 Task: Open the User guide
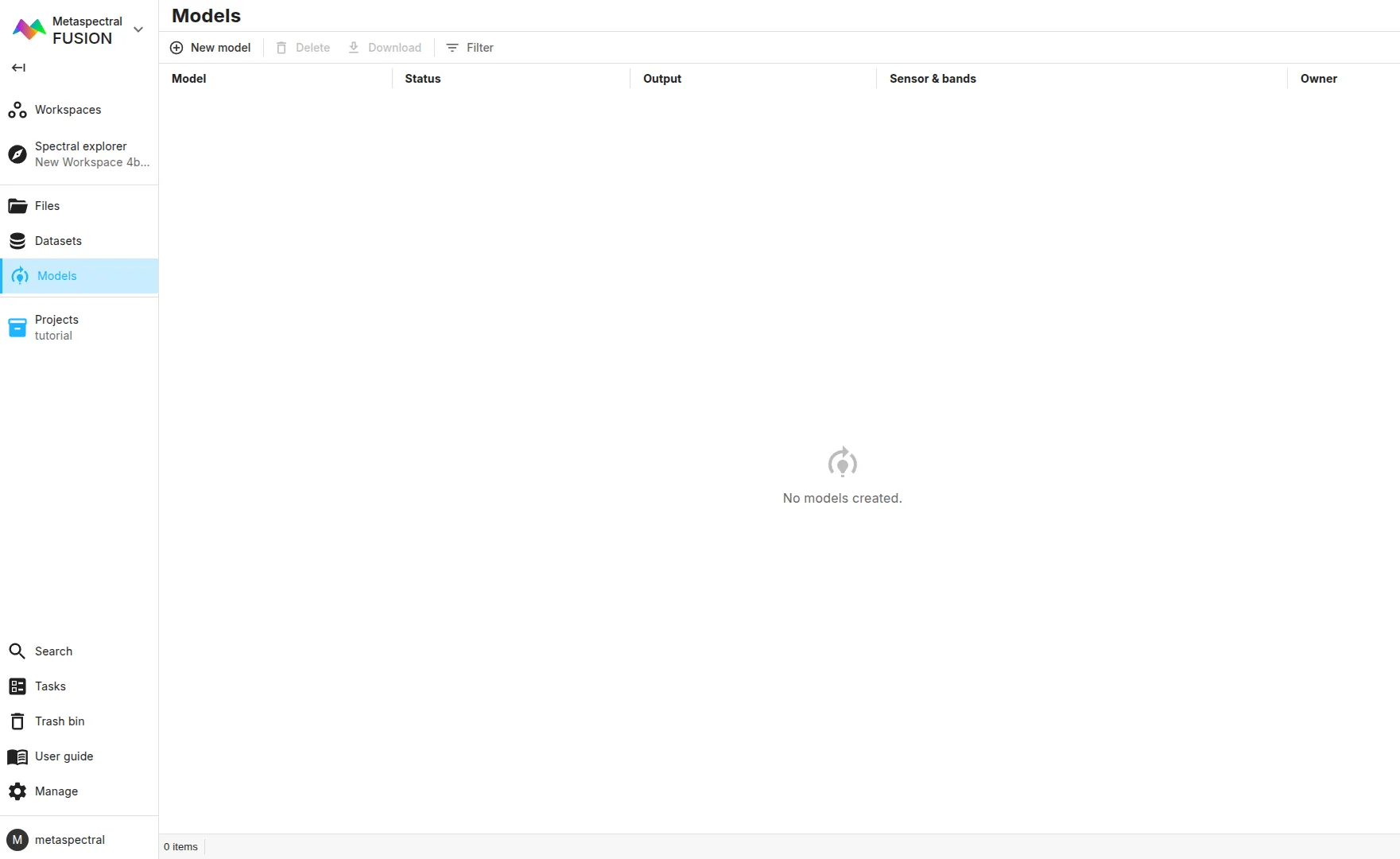64,756
